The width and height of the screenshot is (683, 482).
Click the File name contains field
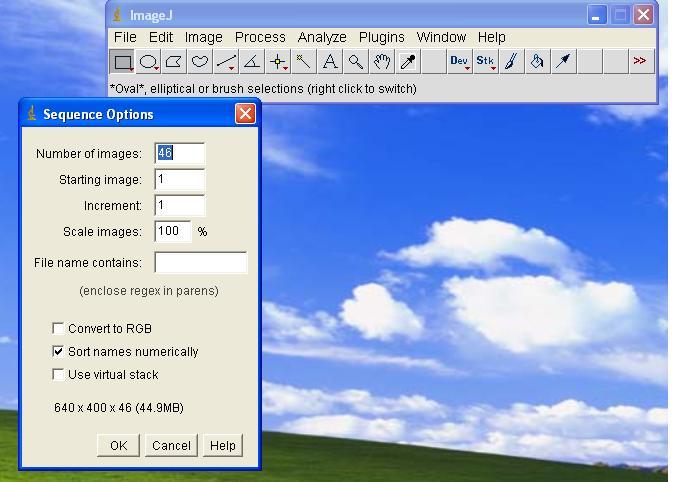(201, 263)
